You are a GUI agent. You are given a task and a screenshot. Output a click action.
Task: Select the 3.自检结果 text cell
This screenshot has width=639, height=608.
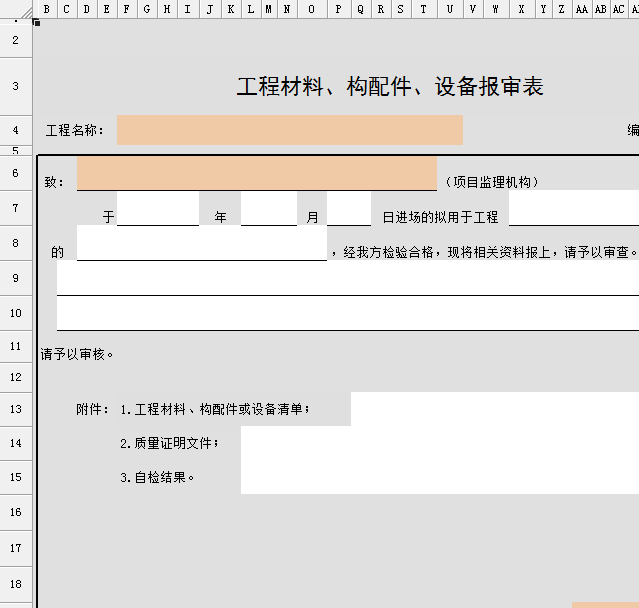coord(157,477)
